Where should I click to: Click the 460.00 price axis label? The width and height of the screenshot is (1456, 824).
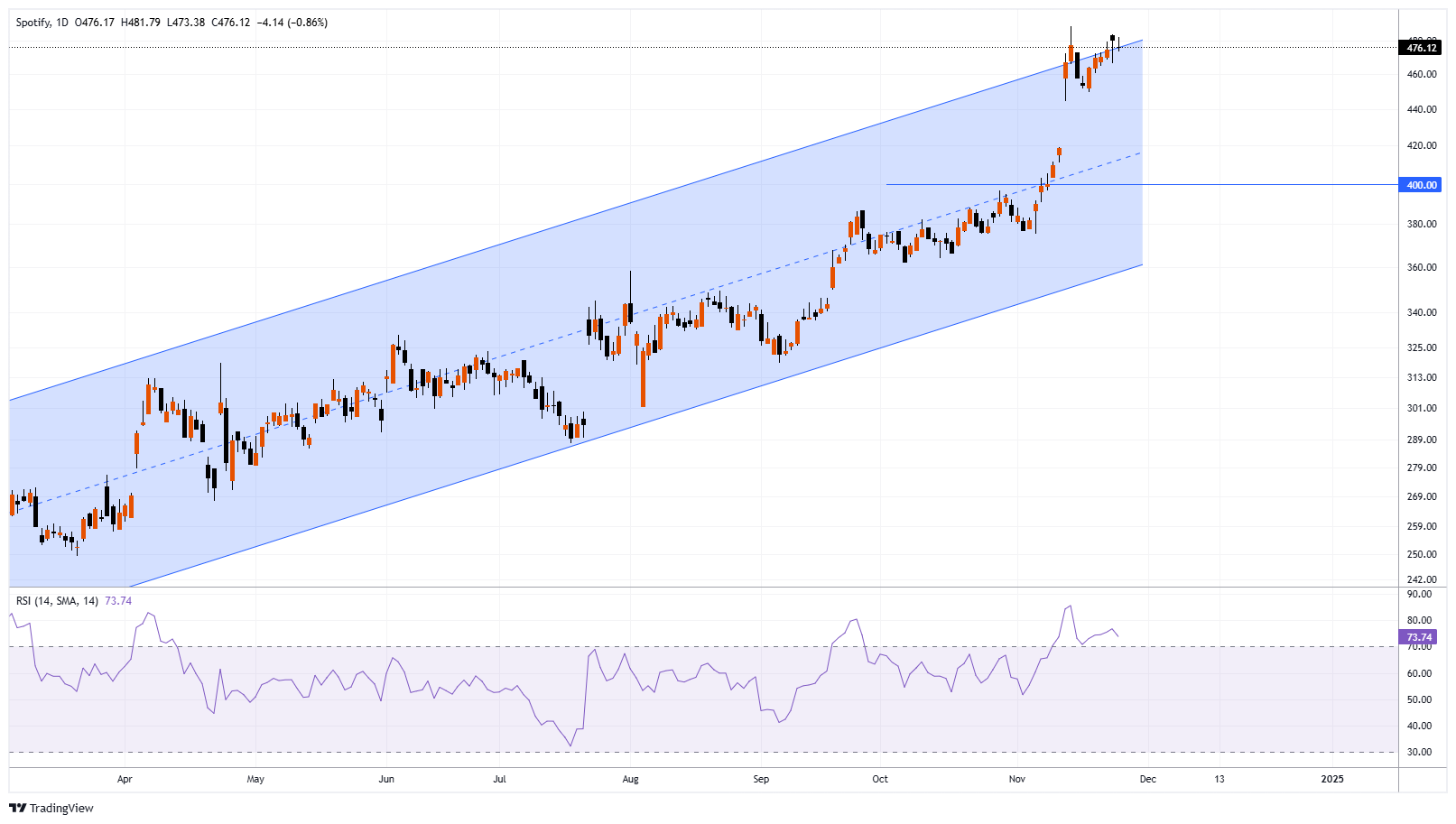click(1422, 74)
